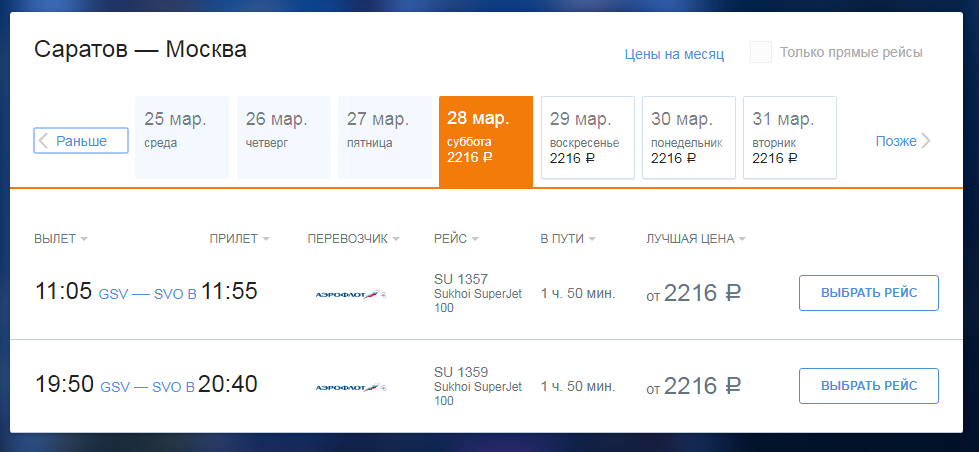Click the right chevron beside Позже
The height and width of the screenshot is (452, 979).
pyautogui.click(x=926, y=141)
